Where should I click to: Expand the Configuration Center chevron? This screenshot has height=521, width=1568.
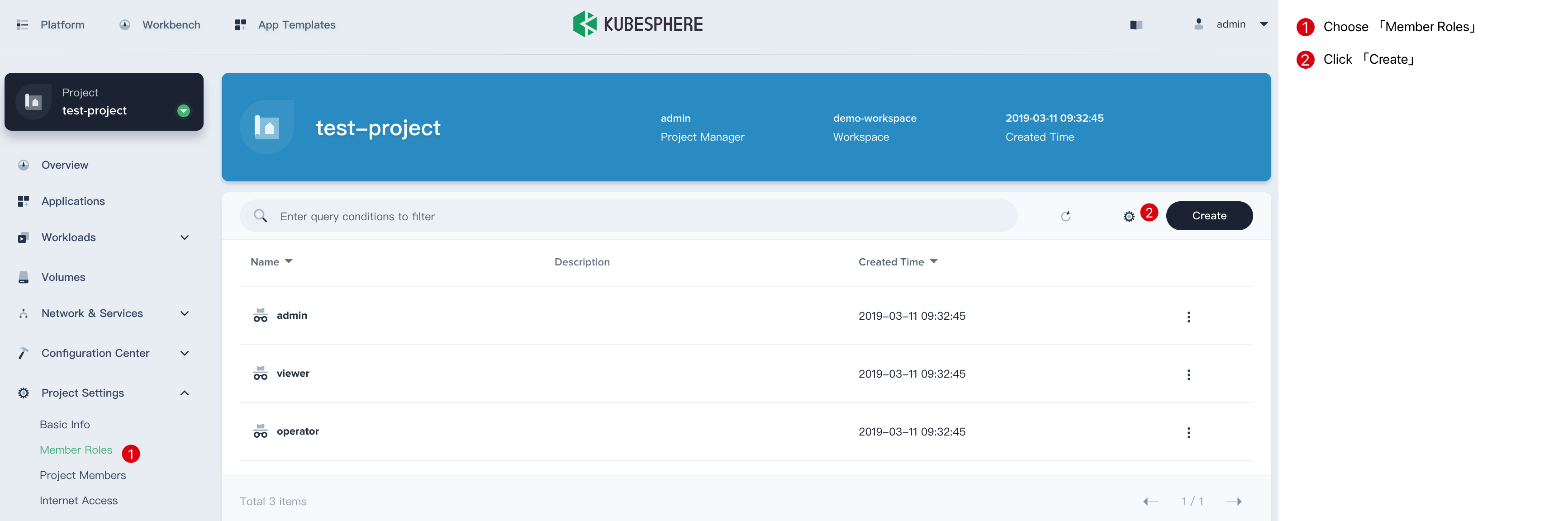(x=185, y=353)
